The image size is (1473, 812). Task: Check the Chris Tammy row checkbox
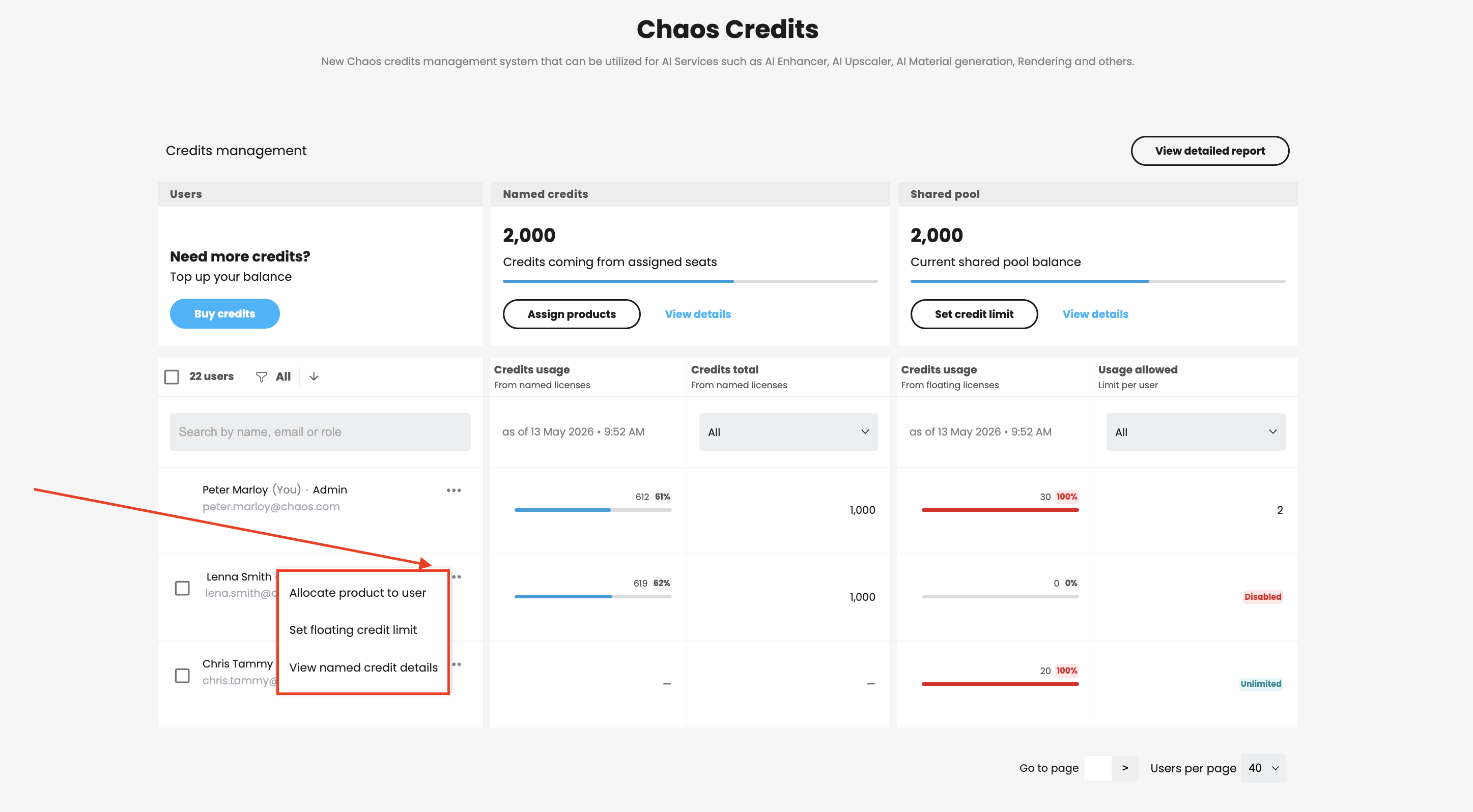(182, 676)
